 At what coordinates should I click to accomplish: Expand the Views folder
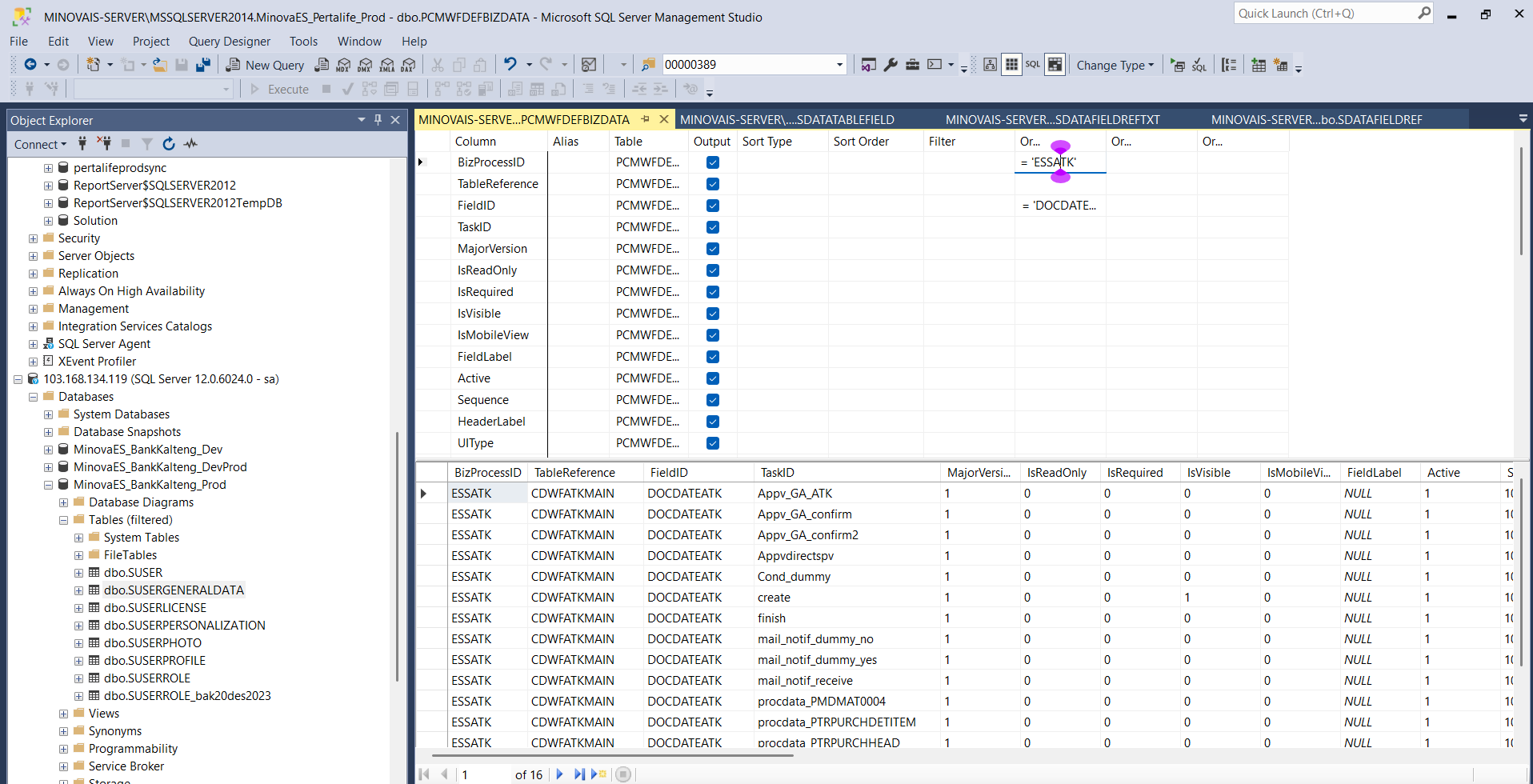pyautogui.click(x=63, y=714)
